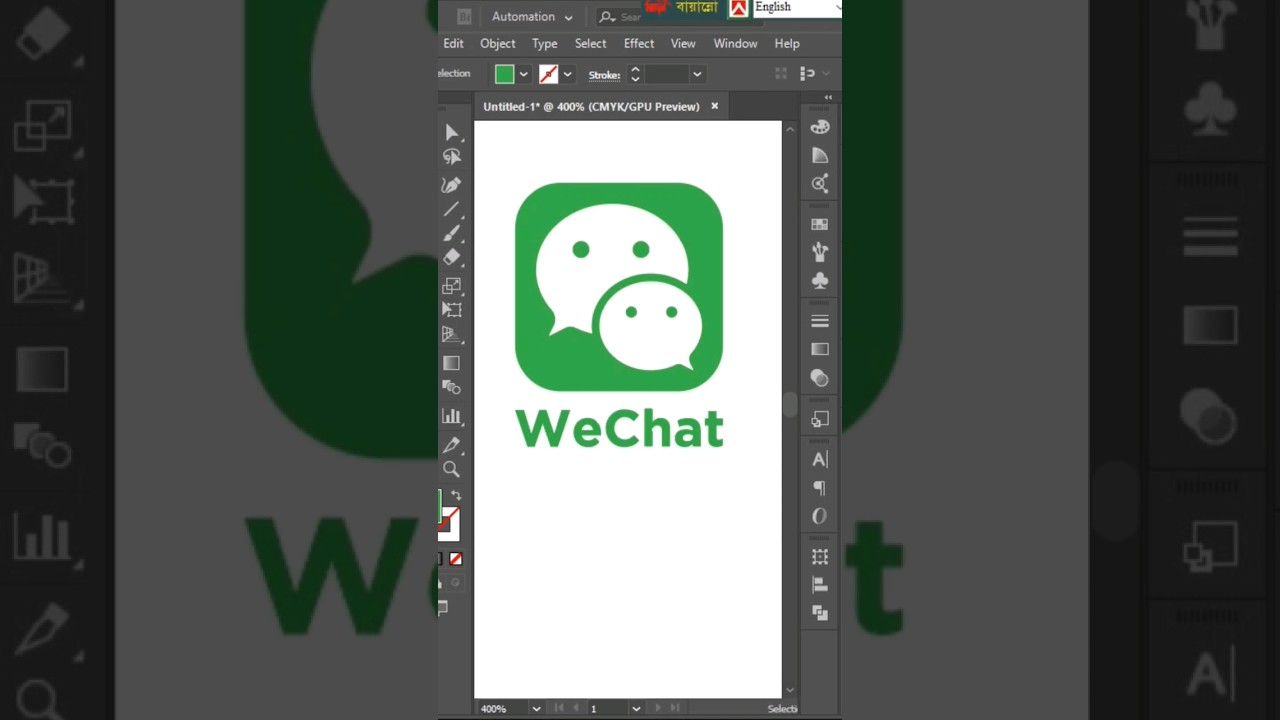Click the search field in top bar
This screenshot has width=1280, height=720.
pos(620,17)
